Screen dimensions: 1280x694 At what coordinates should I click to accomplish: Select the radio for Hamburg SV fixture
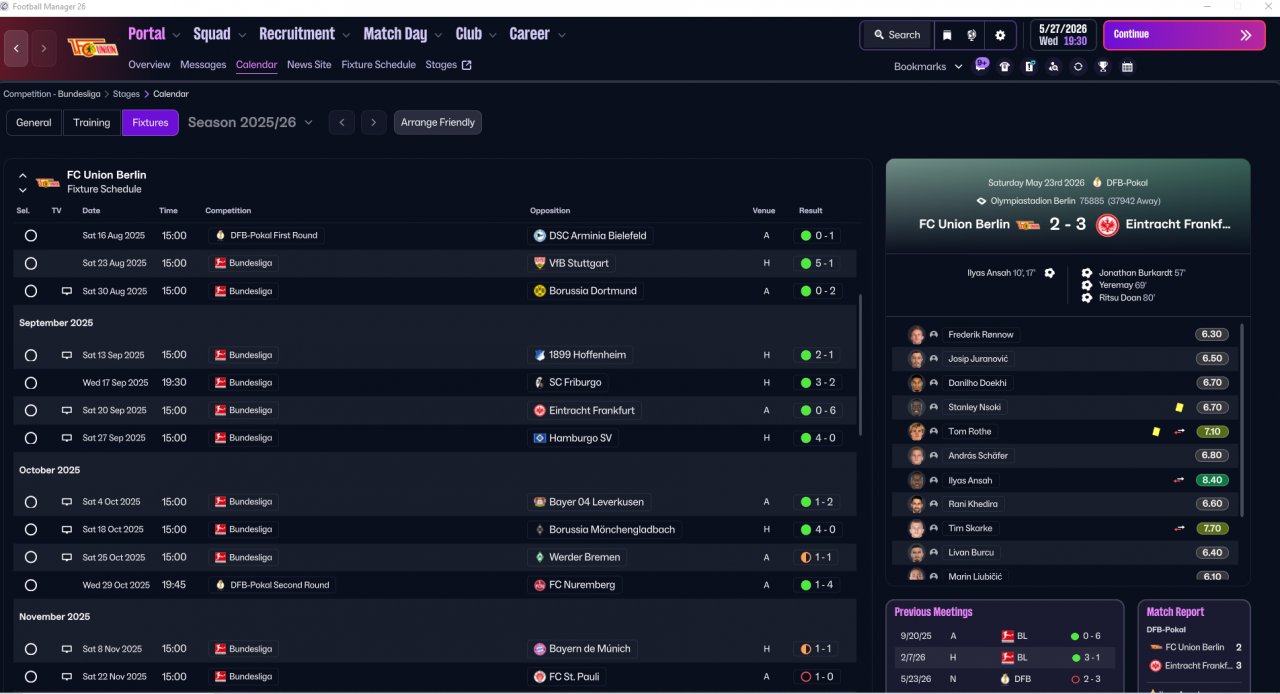pos(31,438)
